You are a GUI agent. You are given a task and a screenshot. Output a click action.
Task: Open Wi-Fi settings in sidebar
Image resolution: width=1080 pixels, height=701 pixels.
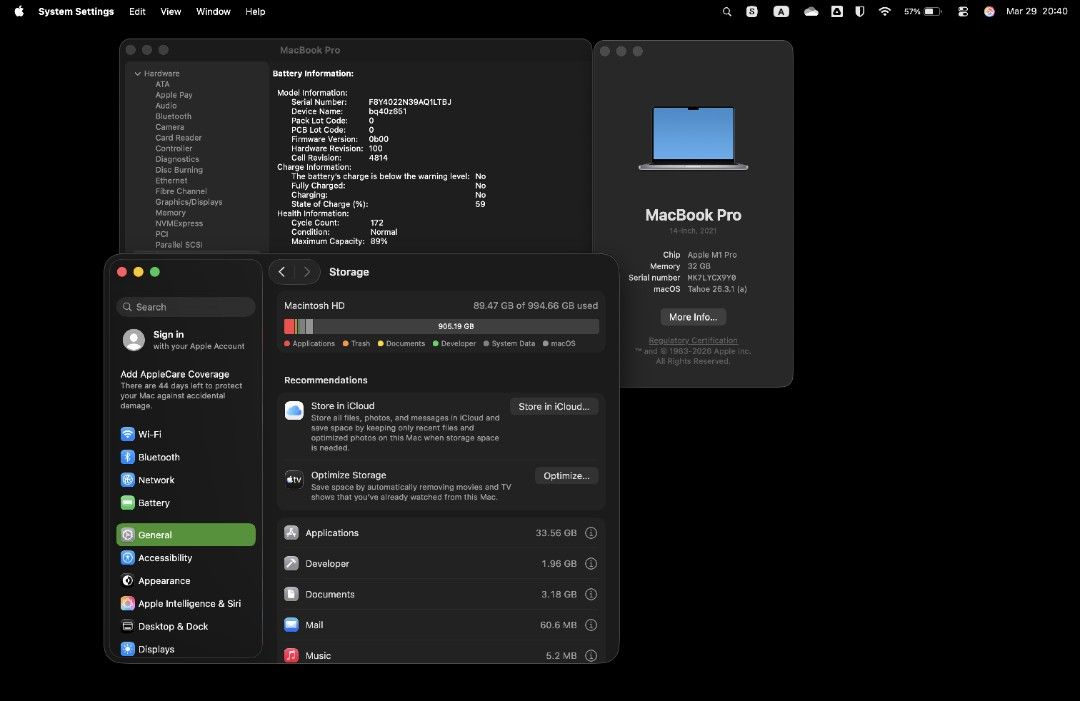[x=186, y=434]
